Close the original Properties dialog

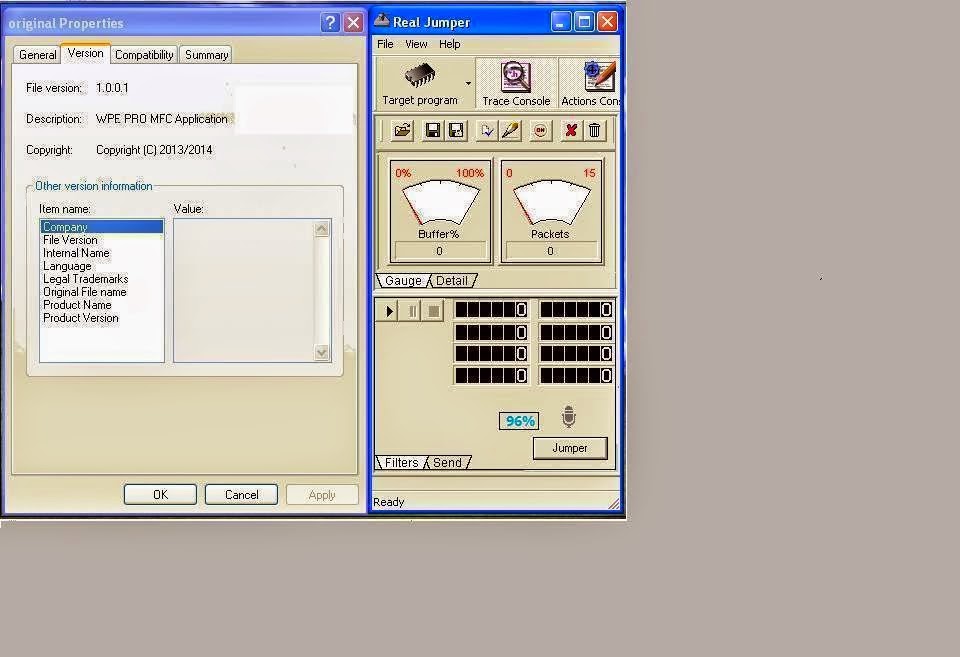coord(353,23)
